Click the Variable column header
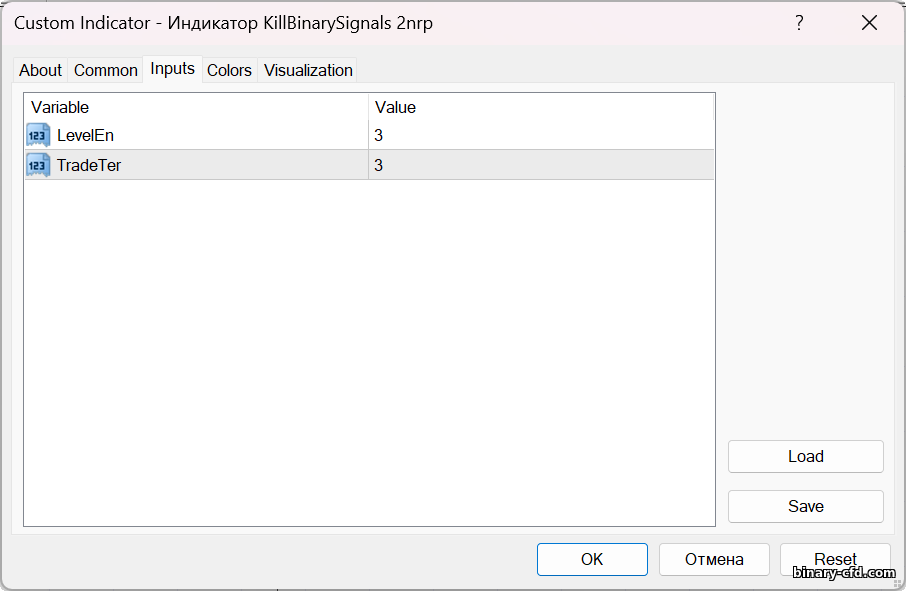 coord(196,107)
